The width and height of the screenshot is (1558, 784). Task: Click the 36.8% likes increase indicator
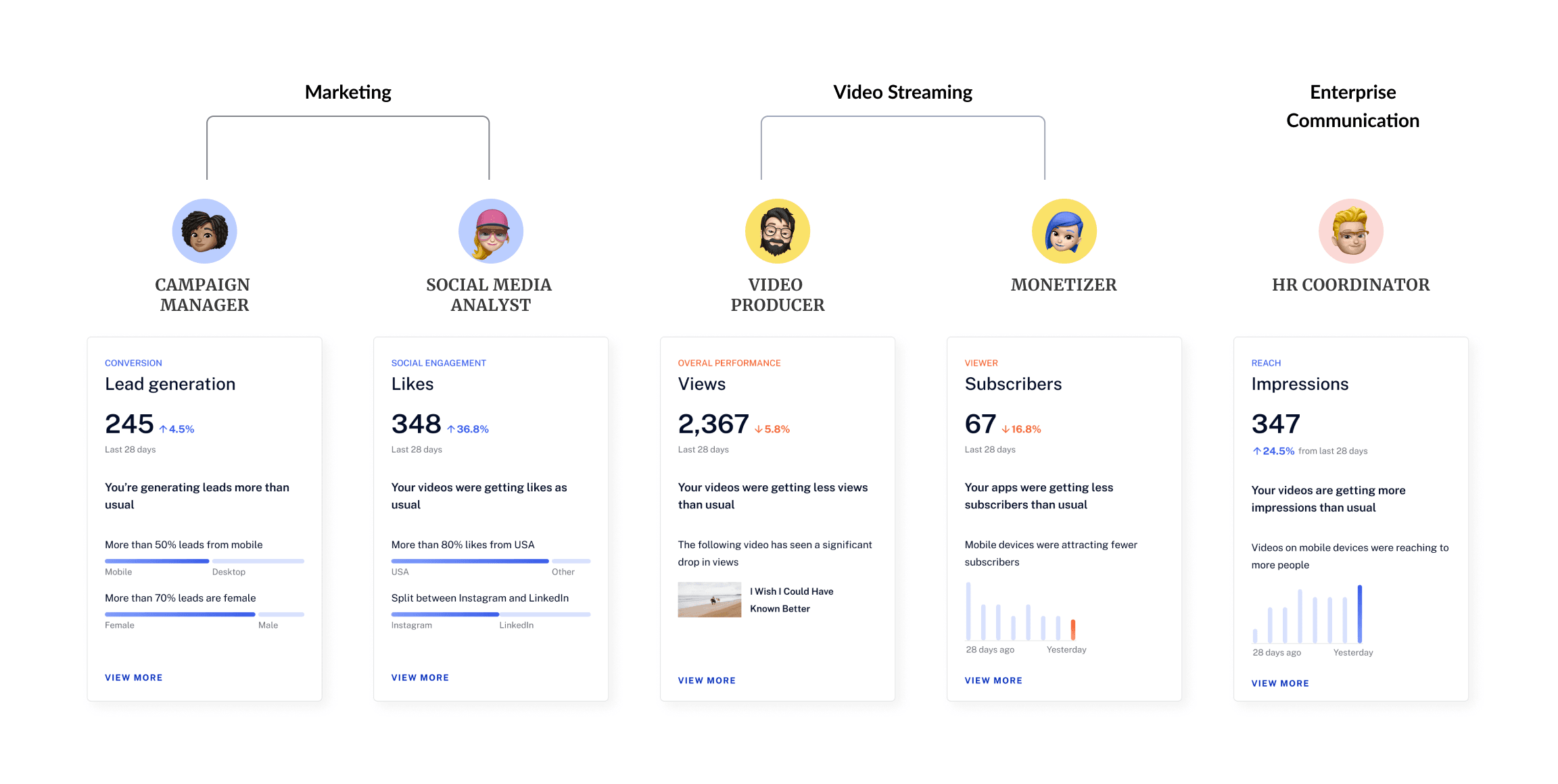(468, 429)
